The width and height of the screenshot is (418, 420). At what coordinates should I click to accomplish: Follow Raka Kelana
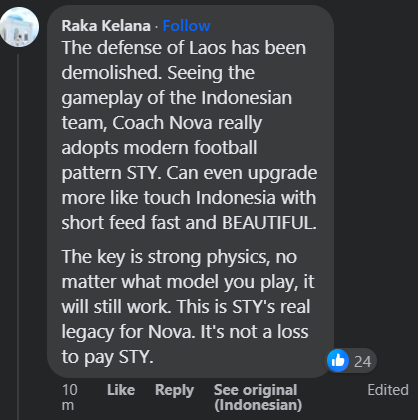point(186,26)
